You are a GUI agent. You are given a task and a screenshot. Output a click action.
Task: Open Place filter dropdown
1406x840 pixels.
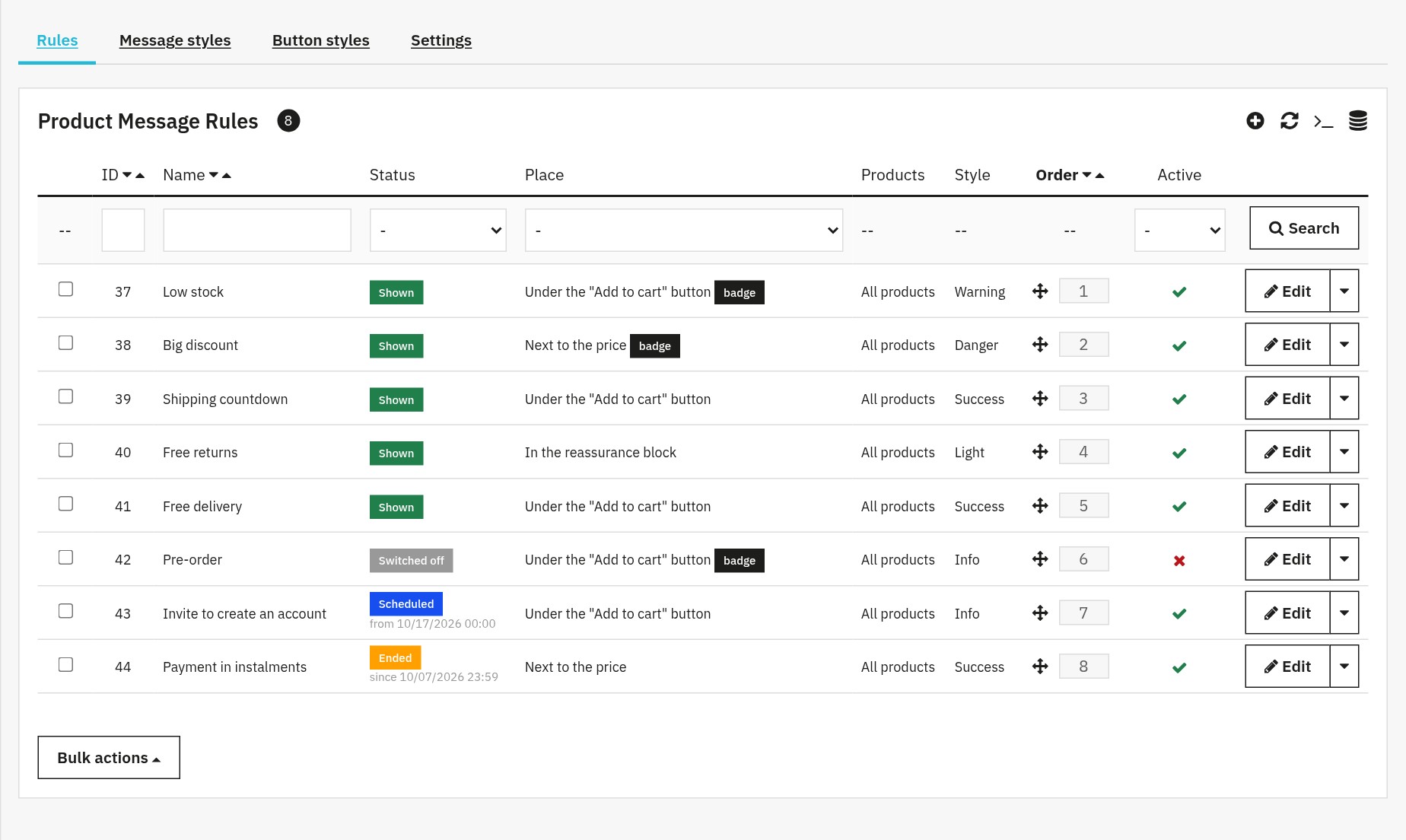pos(684,230)
